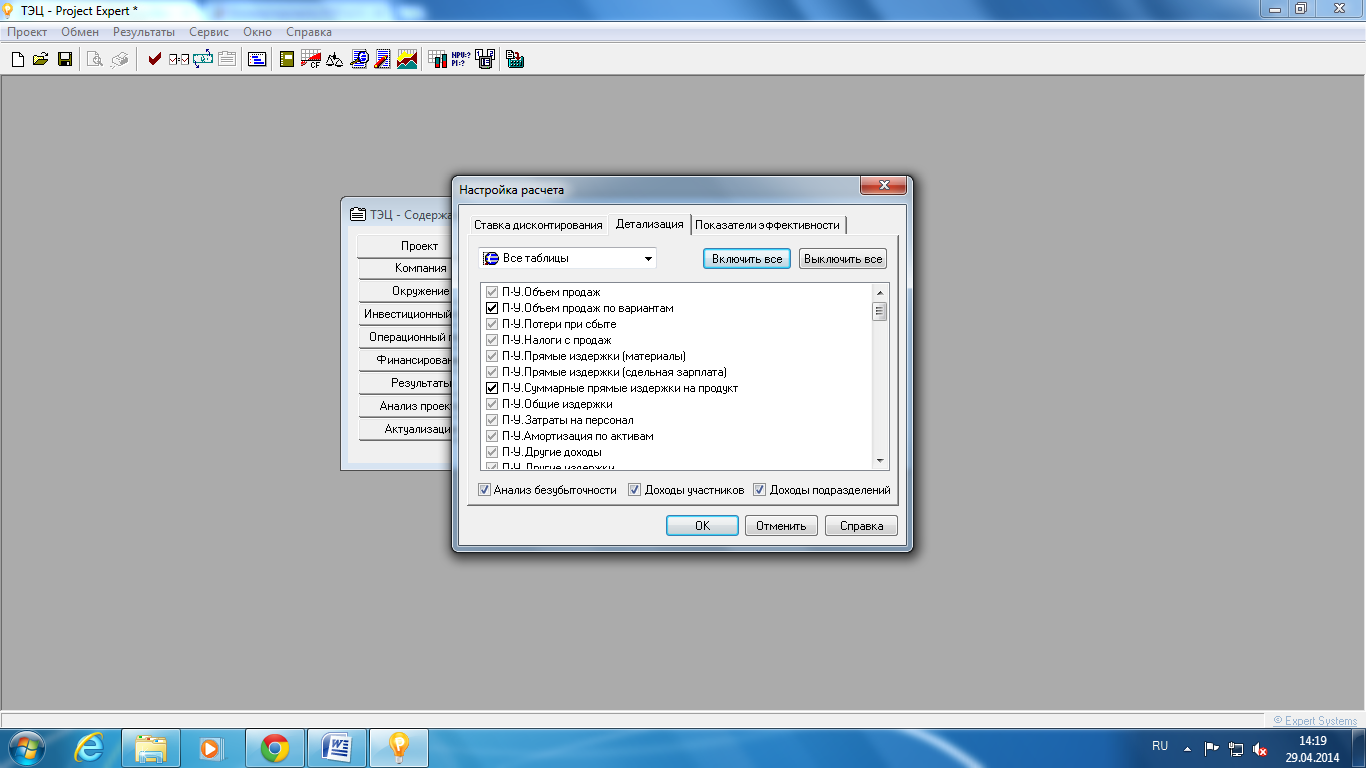Screen dimensions: 1366x768
Task: Click the teal circular arrows toolbar icon
Action: click(203, 59)
